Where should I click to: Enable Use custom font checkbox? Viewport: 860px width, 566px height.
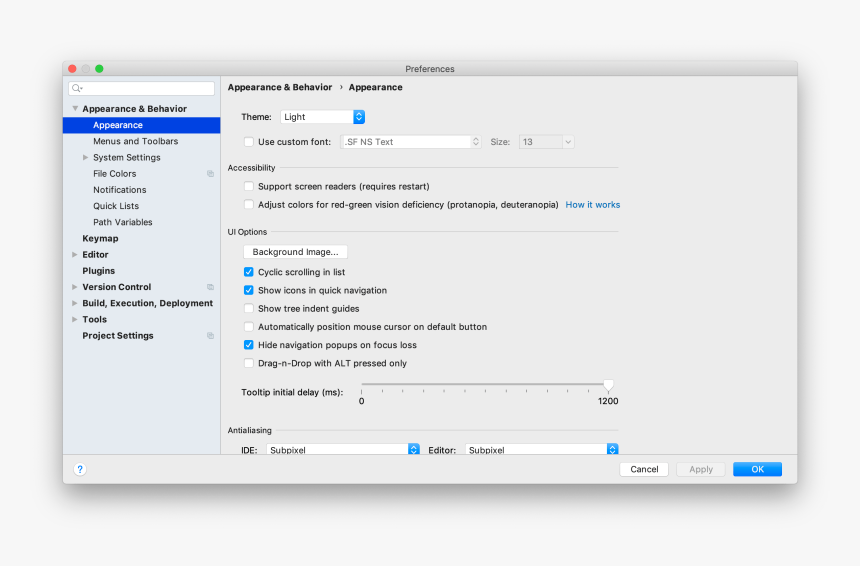249,142
